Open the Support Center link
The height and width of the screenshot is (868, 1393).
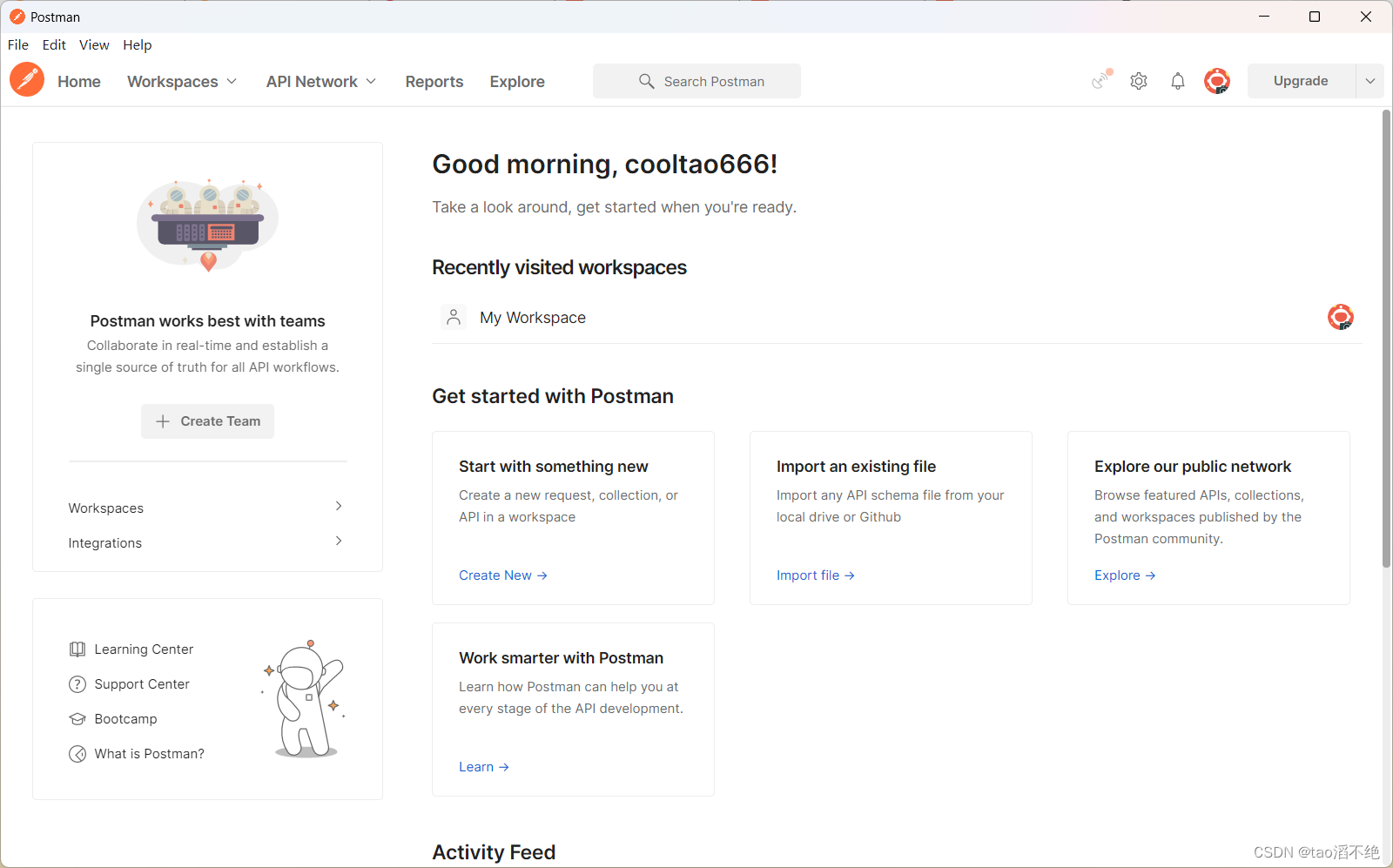coord(142,684)
